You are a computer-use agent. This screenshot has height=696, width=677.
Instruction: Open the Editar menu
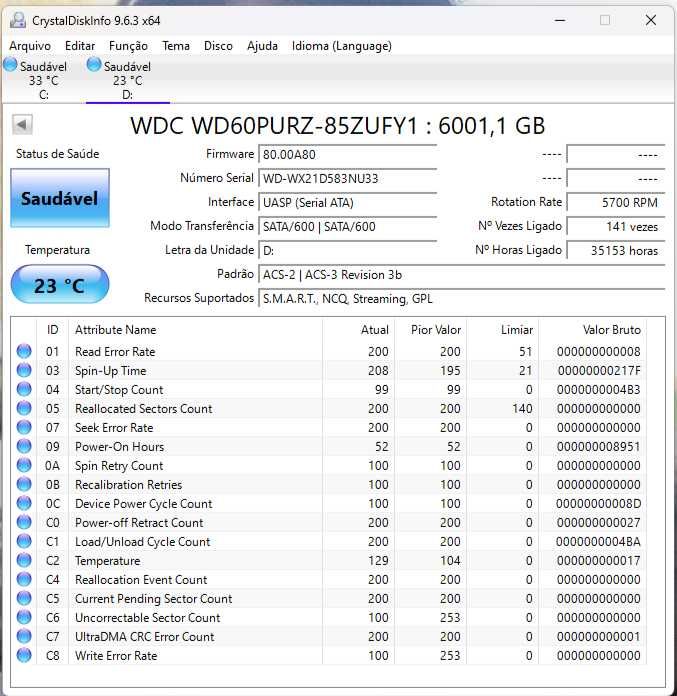pos(80,46)
